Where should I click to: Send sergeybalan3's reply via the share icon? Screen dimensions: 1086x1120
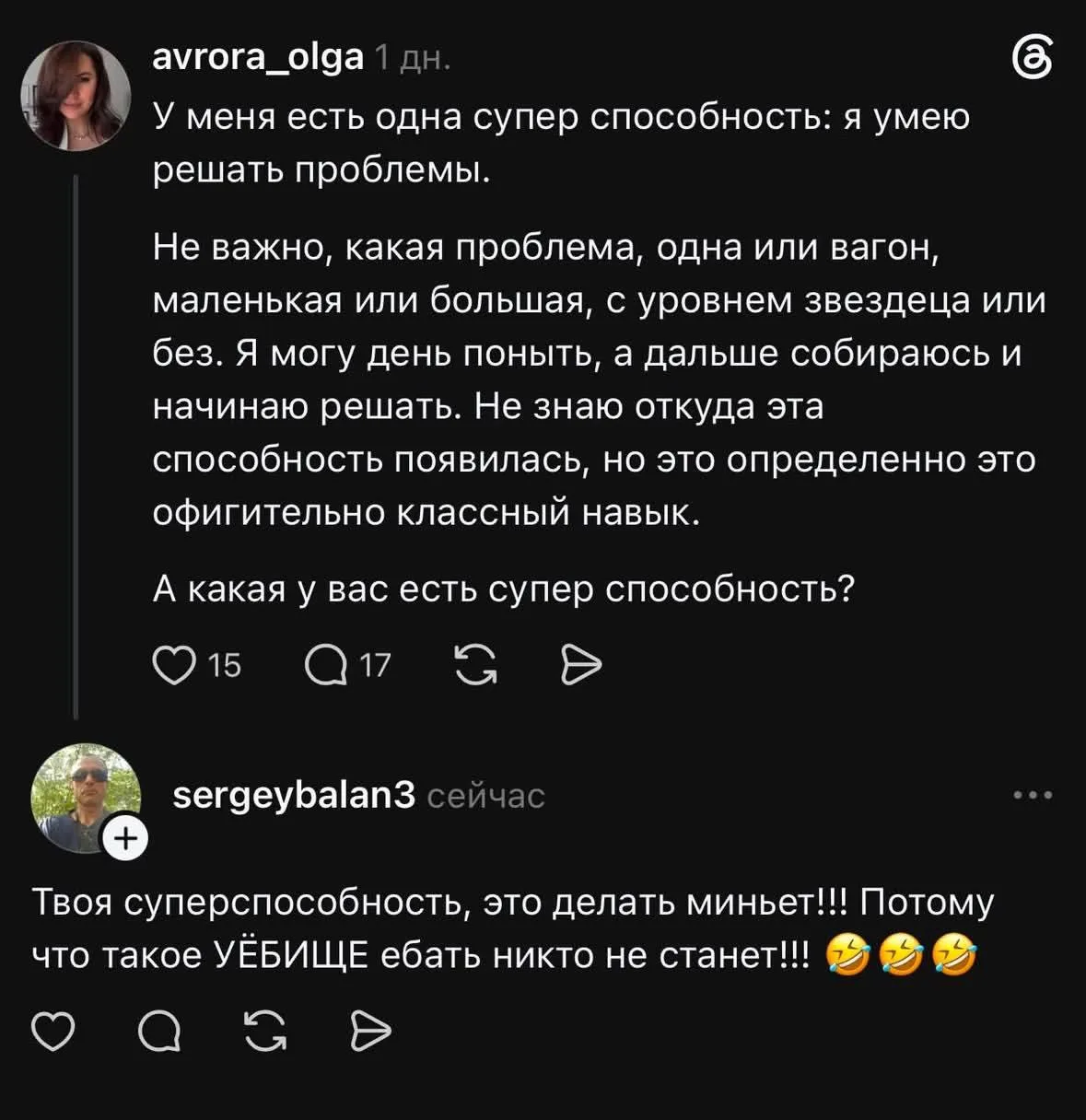[372, 1032]
